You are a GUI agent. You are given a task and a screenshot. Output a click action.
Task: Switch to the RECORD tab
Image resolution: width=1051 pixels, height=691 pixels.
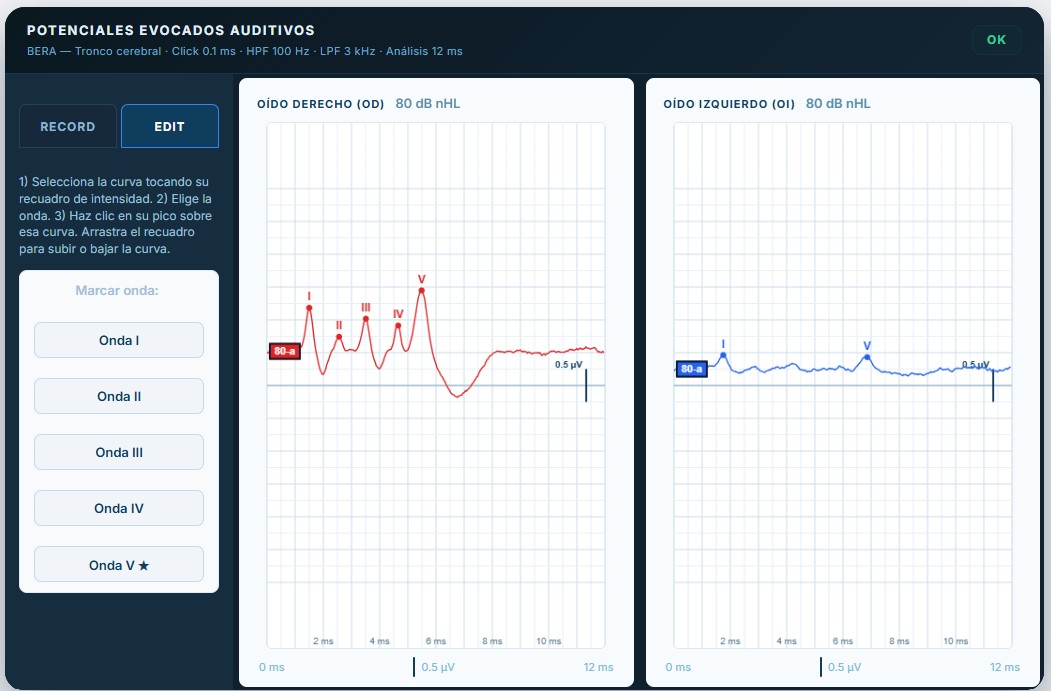(x=68, y=126)
